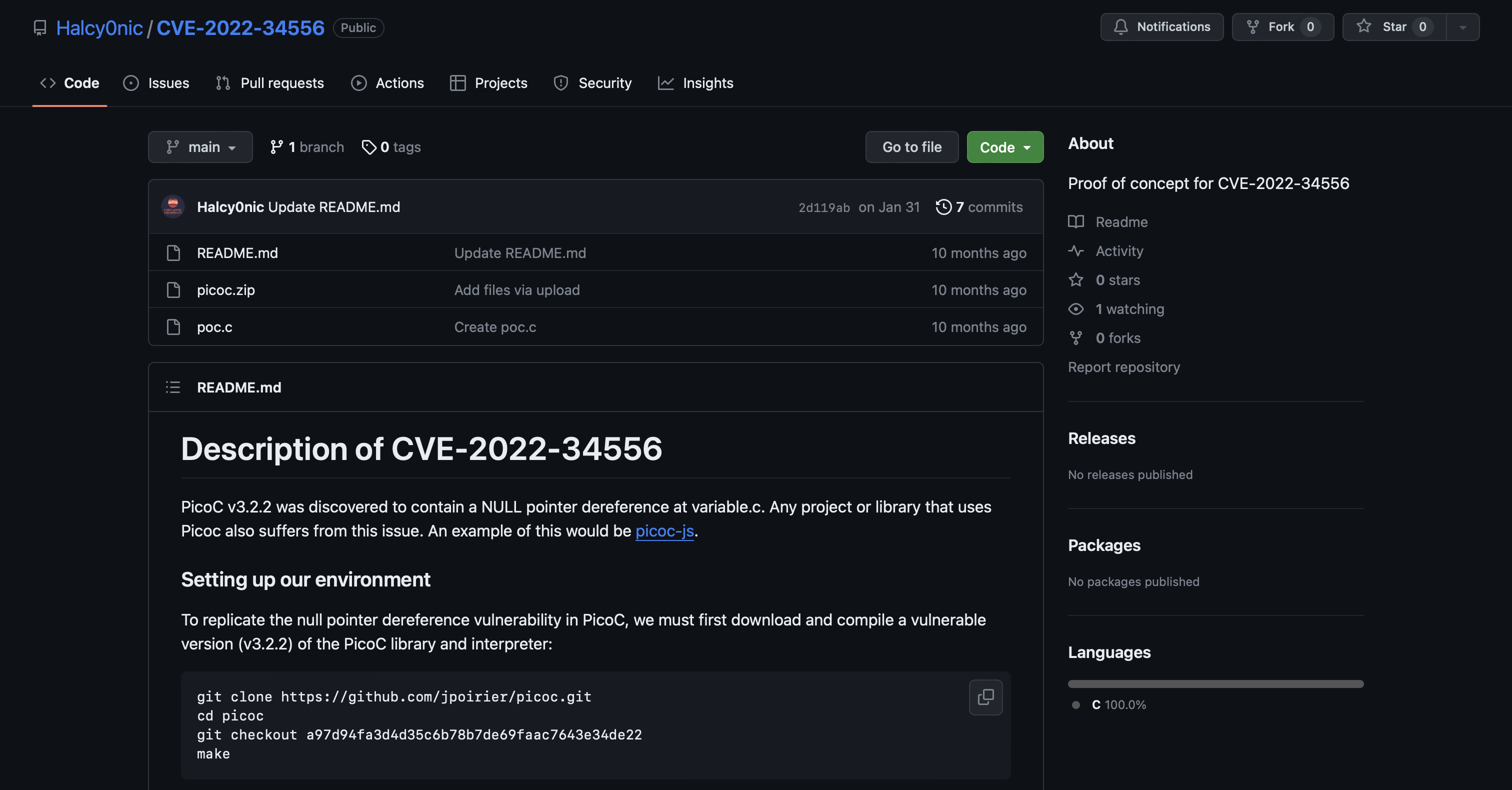Click the file icon for poc.c
The width and height of the screenshot is (1512, 790).
pos(173,327)
